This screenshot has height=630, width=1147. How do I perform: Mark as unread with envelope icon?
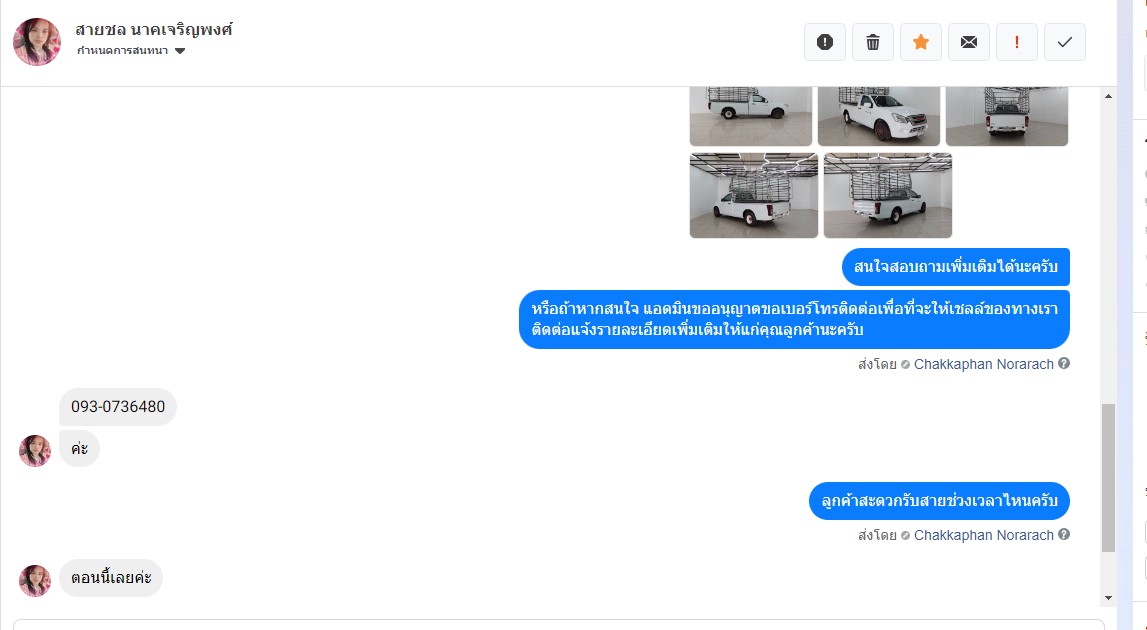(x=969, y=42)
